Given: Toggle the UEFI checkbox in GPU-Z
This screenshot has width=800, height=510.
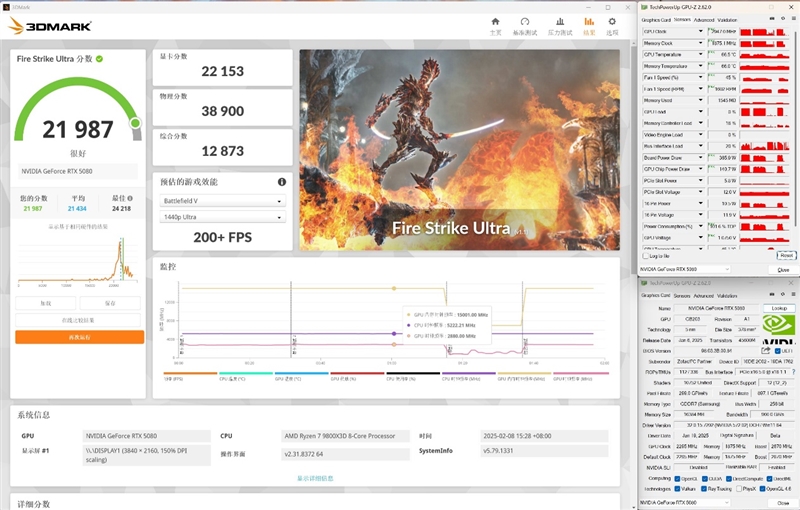Looking at the screenshot, I should [779, 351].
